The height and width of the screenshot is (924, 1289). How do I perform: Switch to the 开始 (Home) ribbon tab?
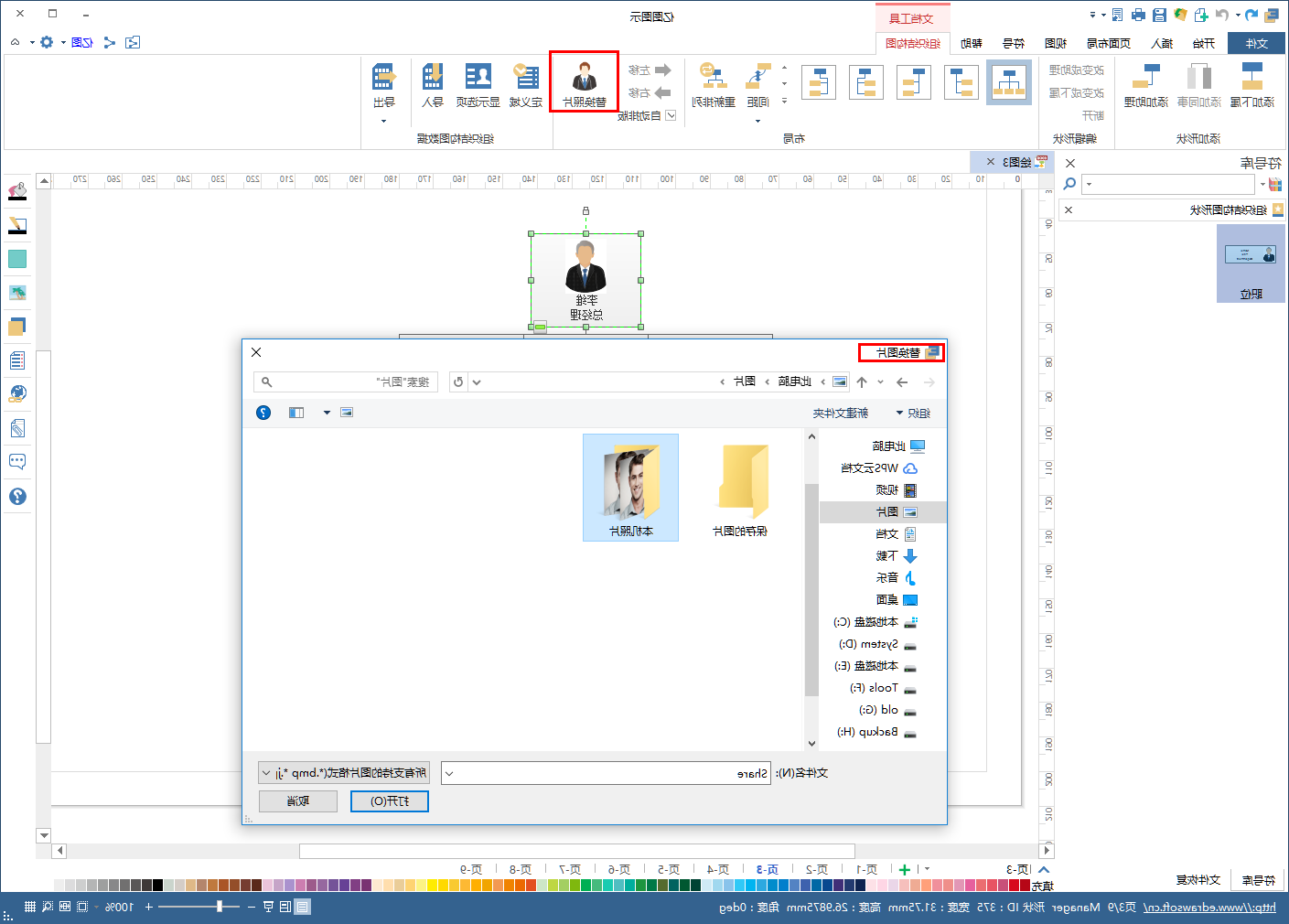pyautogui.click(x=1204, y=43)
